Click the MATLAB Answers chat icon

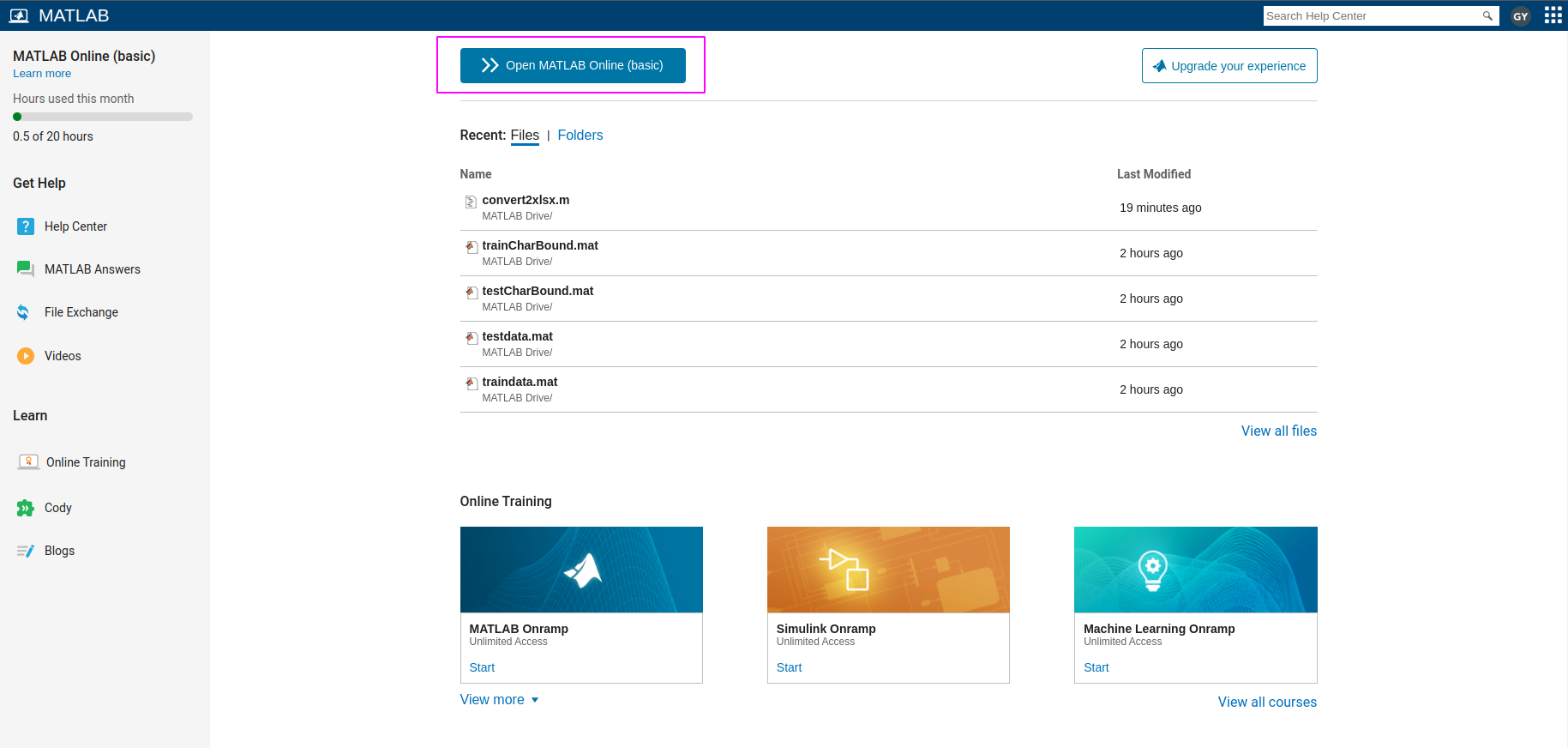point(26,269)
